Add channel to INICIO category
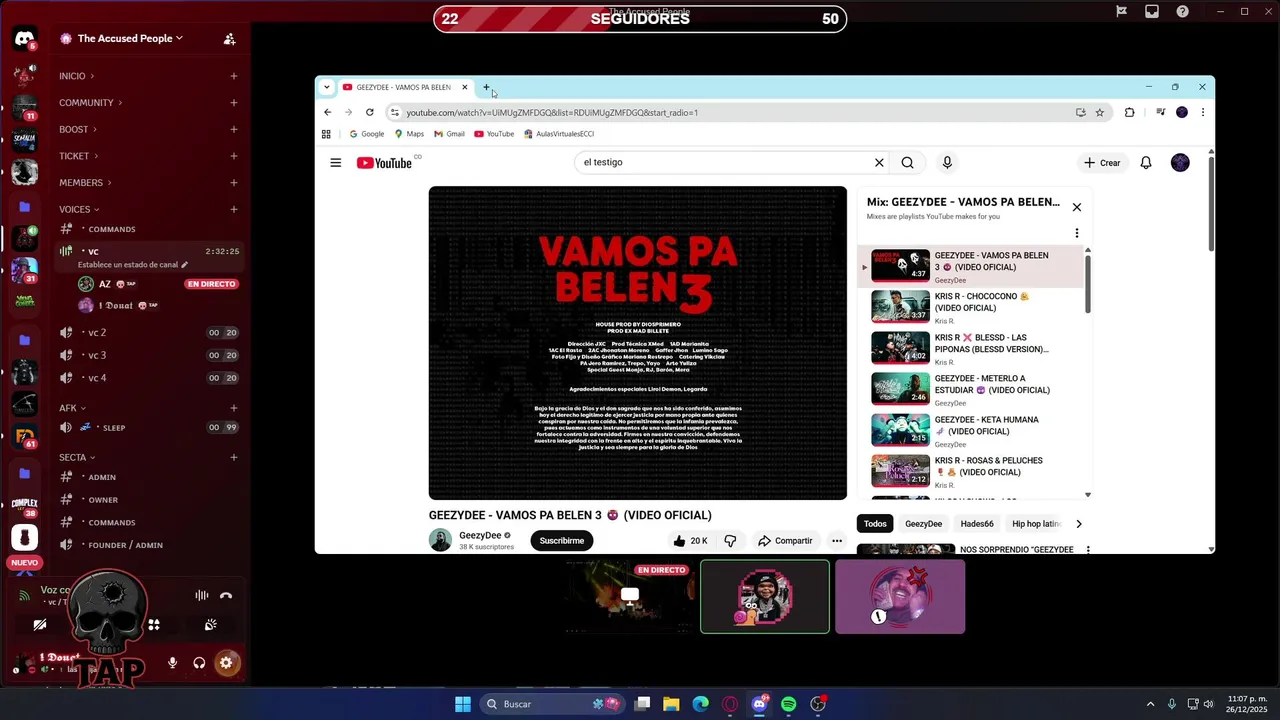Viewport: 1280px width, 720px height. (x=234, y=76)
